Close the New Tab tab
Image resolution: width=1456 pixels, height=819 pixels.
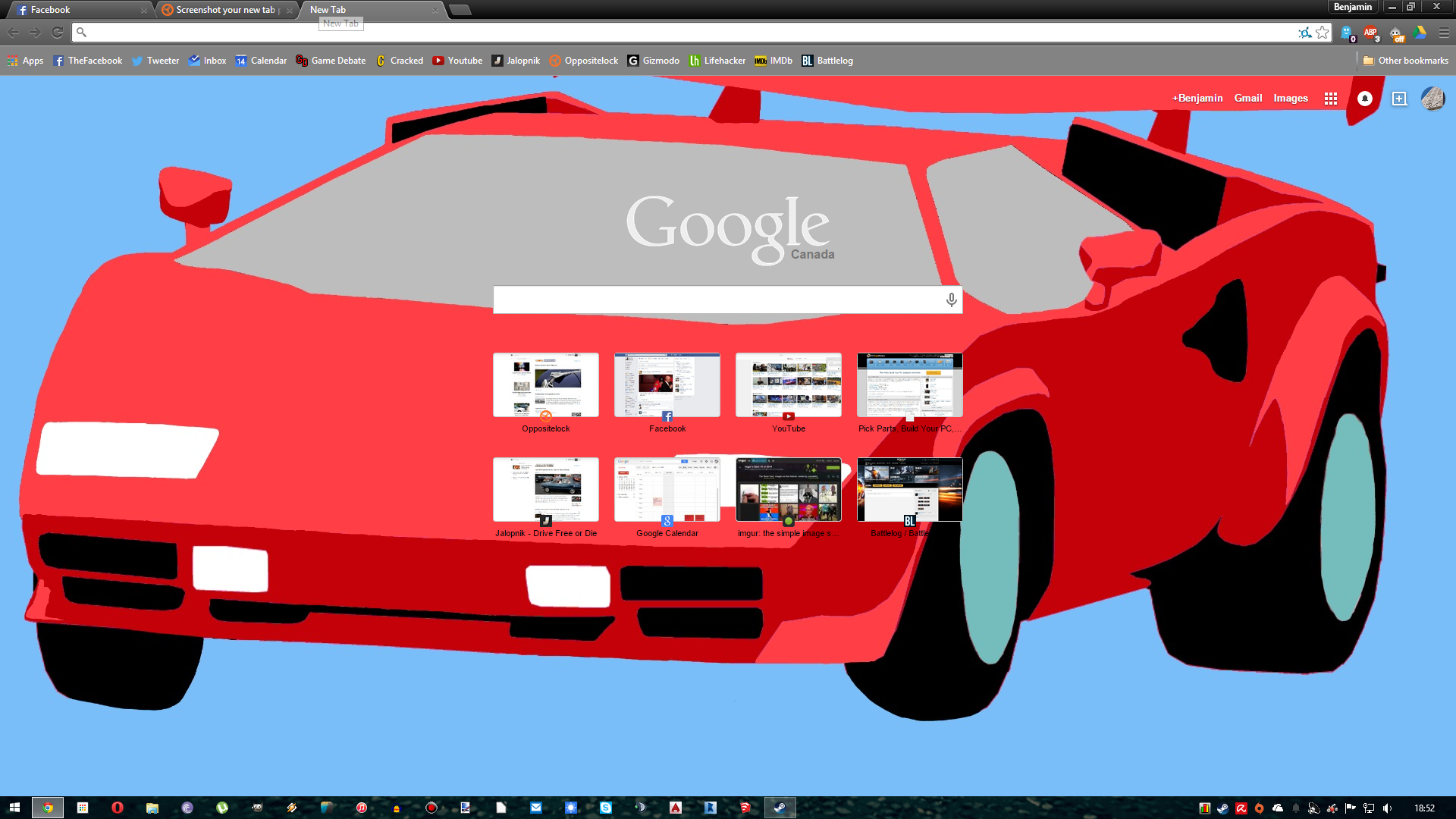[x=435, y=11]
